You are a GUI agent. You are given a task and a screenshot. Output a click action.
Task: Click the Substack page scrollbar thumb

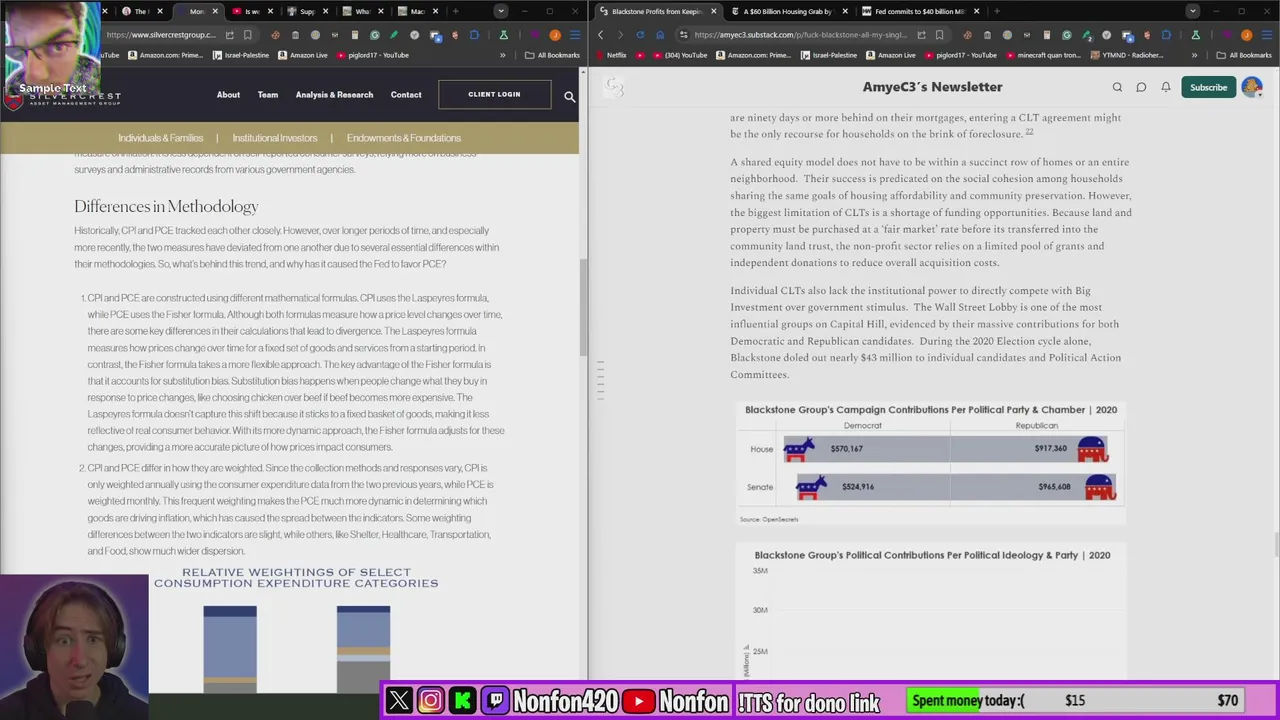coord(1276,543)
